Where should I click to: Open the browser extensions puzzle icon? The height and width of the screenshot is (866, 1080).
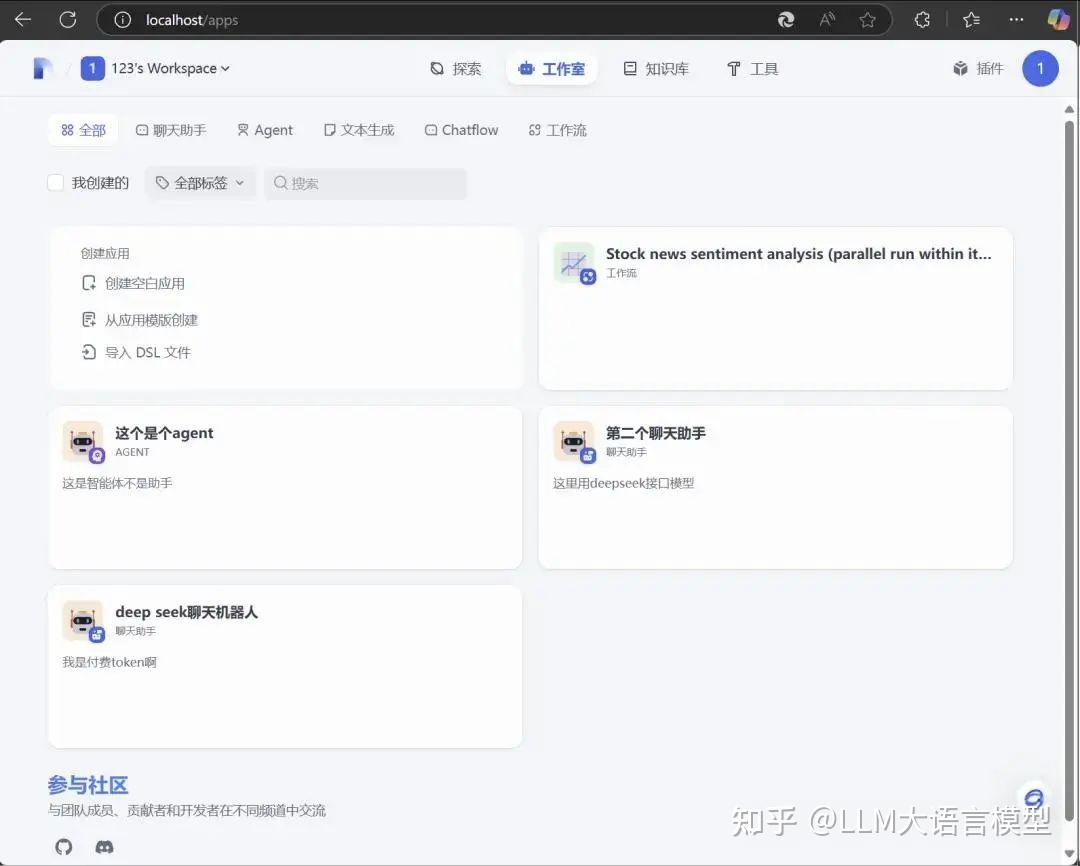click(922, 20)
